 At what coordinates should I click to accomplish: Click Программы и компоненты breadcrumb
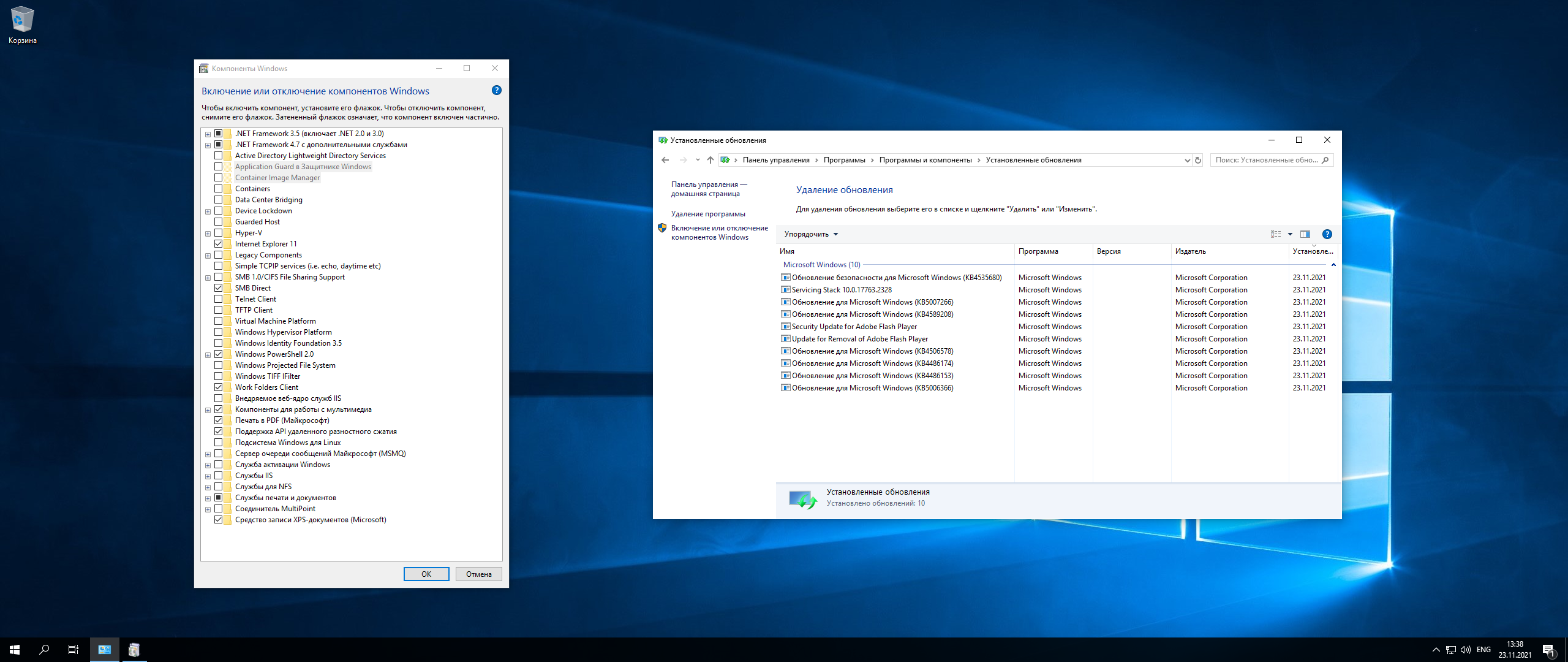pos(925,160)
